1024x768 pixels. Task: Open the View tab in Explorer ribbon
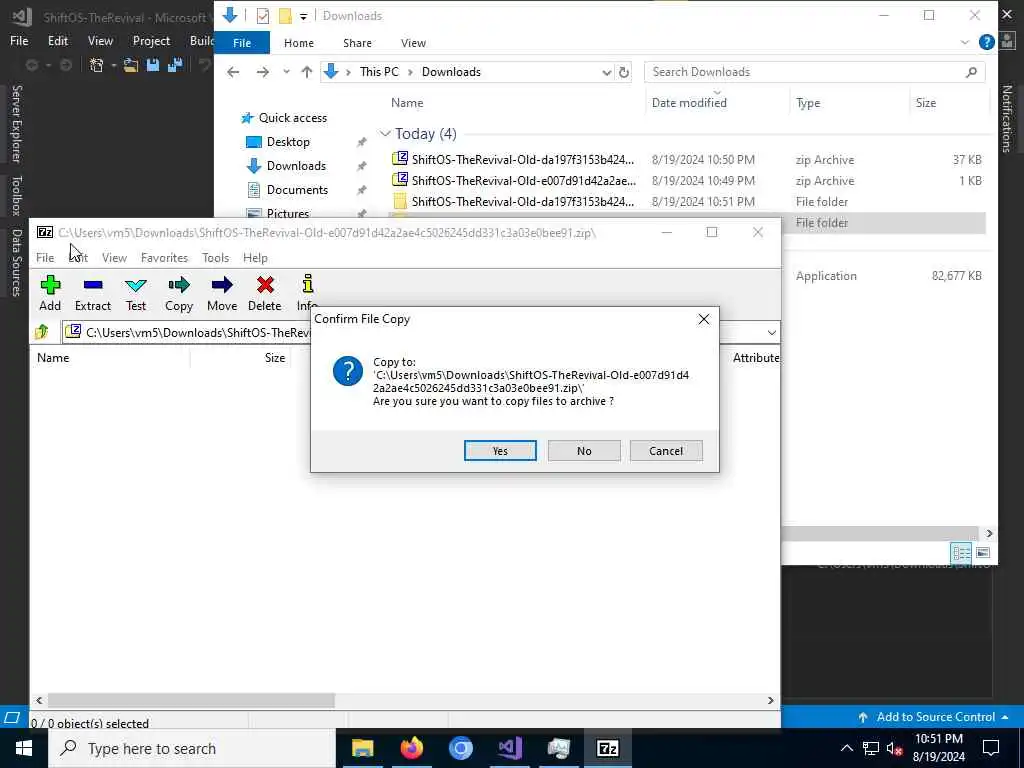[x=413, y=42]
